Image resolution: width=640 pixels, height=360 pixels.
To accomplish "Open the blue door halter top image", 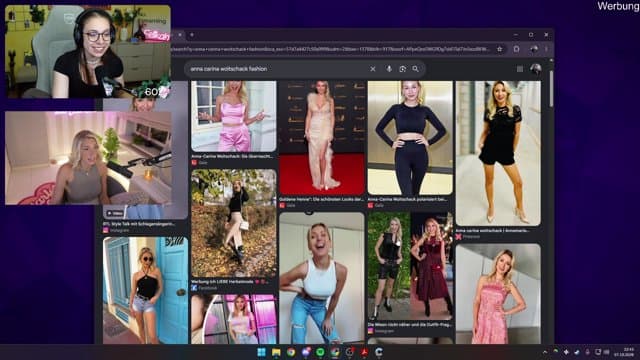I will coord(145,290).
